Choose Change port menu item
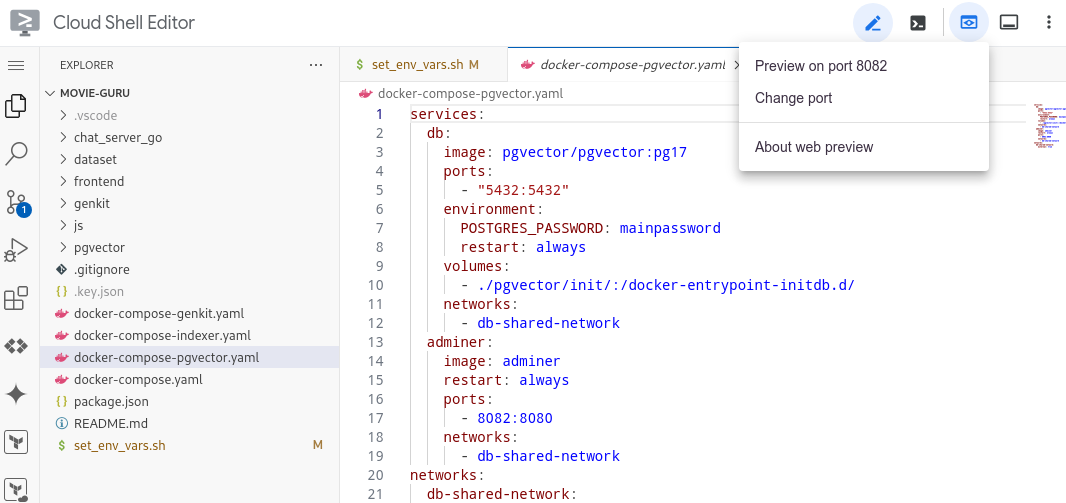This screenshot has width=1066, height=503. (x=863, y=98)
